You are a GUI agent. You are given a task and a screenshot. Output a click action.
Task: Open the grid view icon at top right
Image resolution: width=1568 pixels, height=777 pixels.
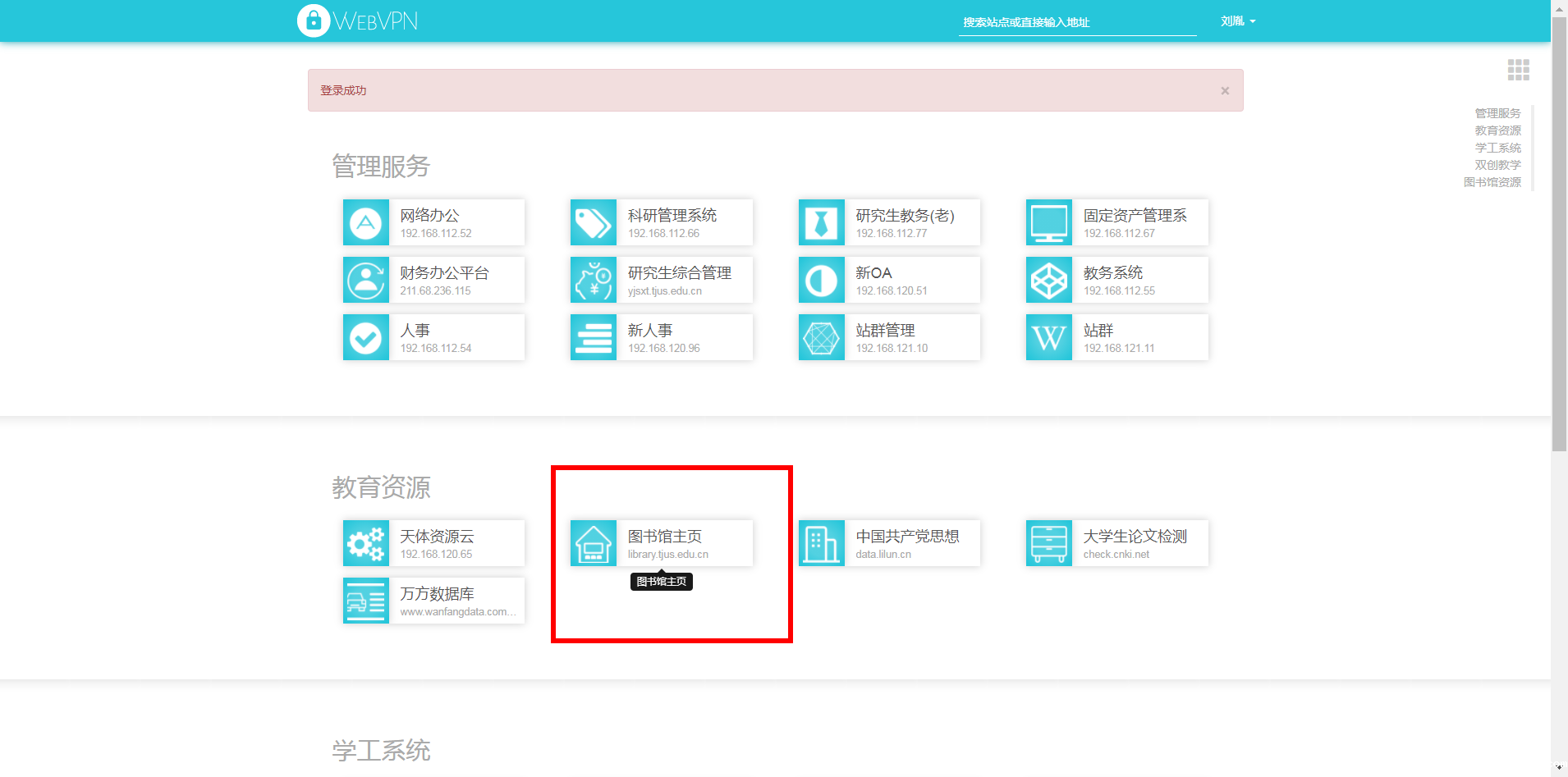click(1518, 71)
